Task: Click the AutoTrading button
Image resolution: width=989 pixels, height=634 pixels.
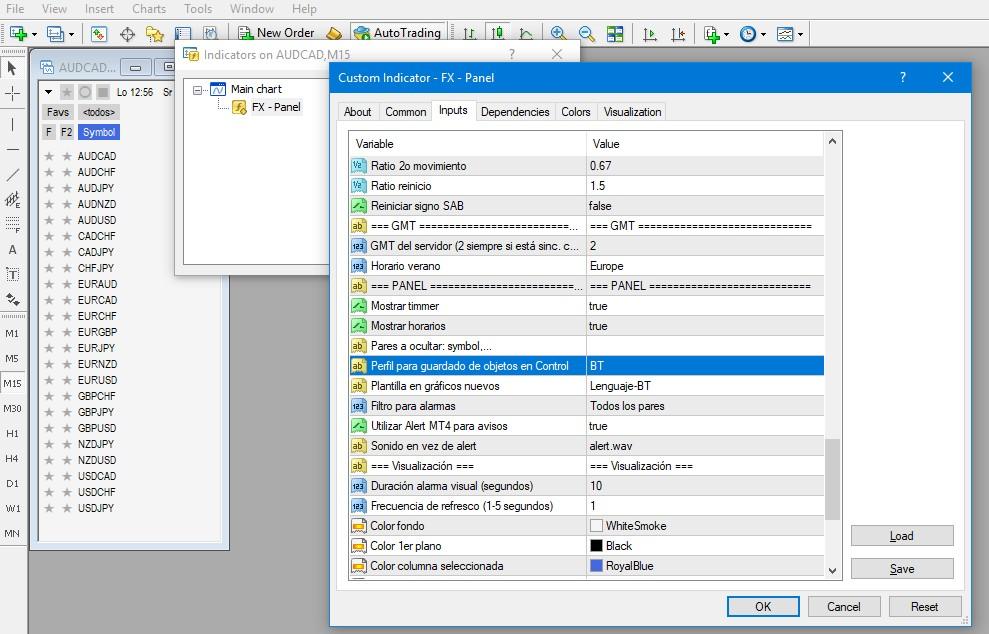Action: point(398,33)
